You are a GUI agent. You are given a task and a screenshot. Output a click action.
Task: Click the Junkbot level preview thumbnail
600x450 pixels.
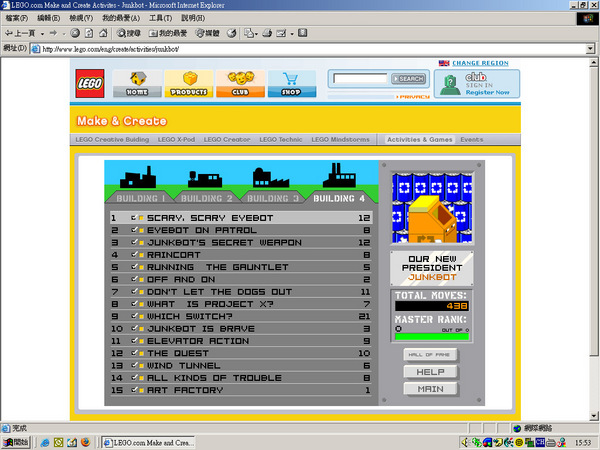pyautogui.click(x=432, y=208)
